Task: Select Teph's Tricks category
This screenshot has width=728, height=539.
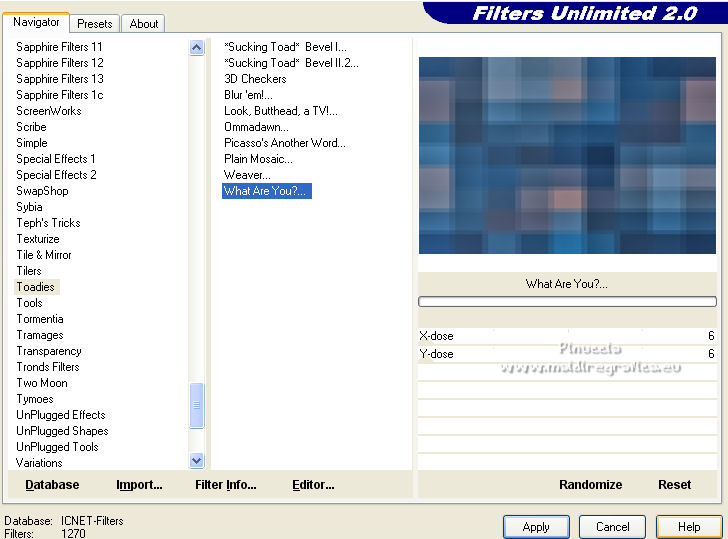Action: tap(48, 223)
